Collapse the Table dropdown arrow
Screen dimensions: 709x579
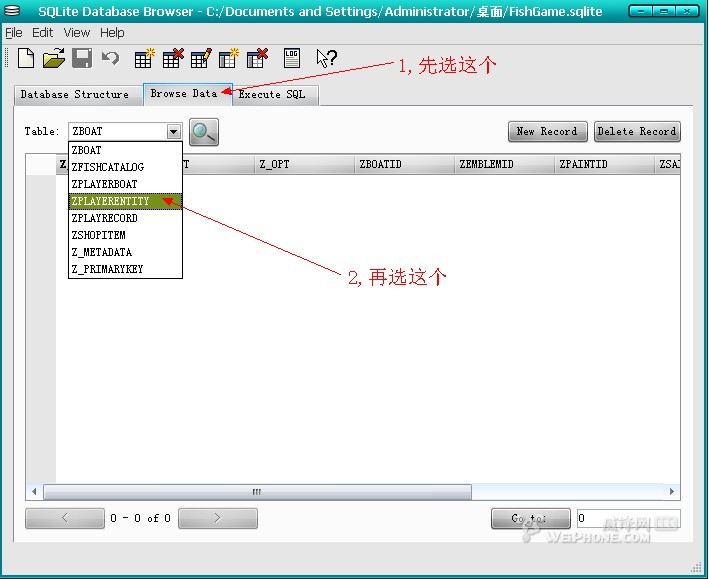click(x=173, y=132)
